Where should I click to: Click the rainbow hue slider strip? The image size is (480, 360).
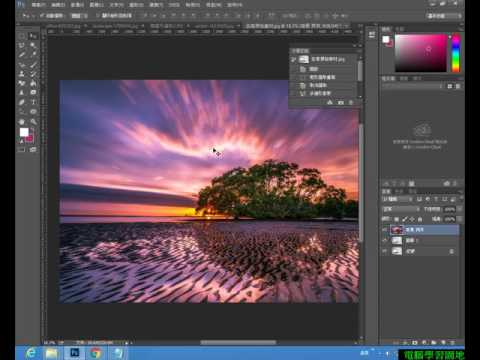pyautogui.click(x=456, y=53)
